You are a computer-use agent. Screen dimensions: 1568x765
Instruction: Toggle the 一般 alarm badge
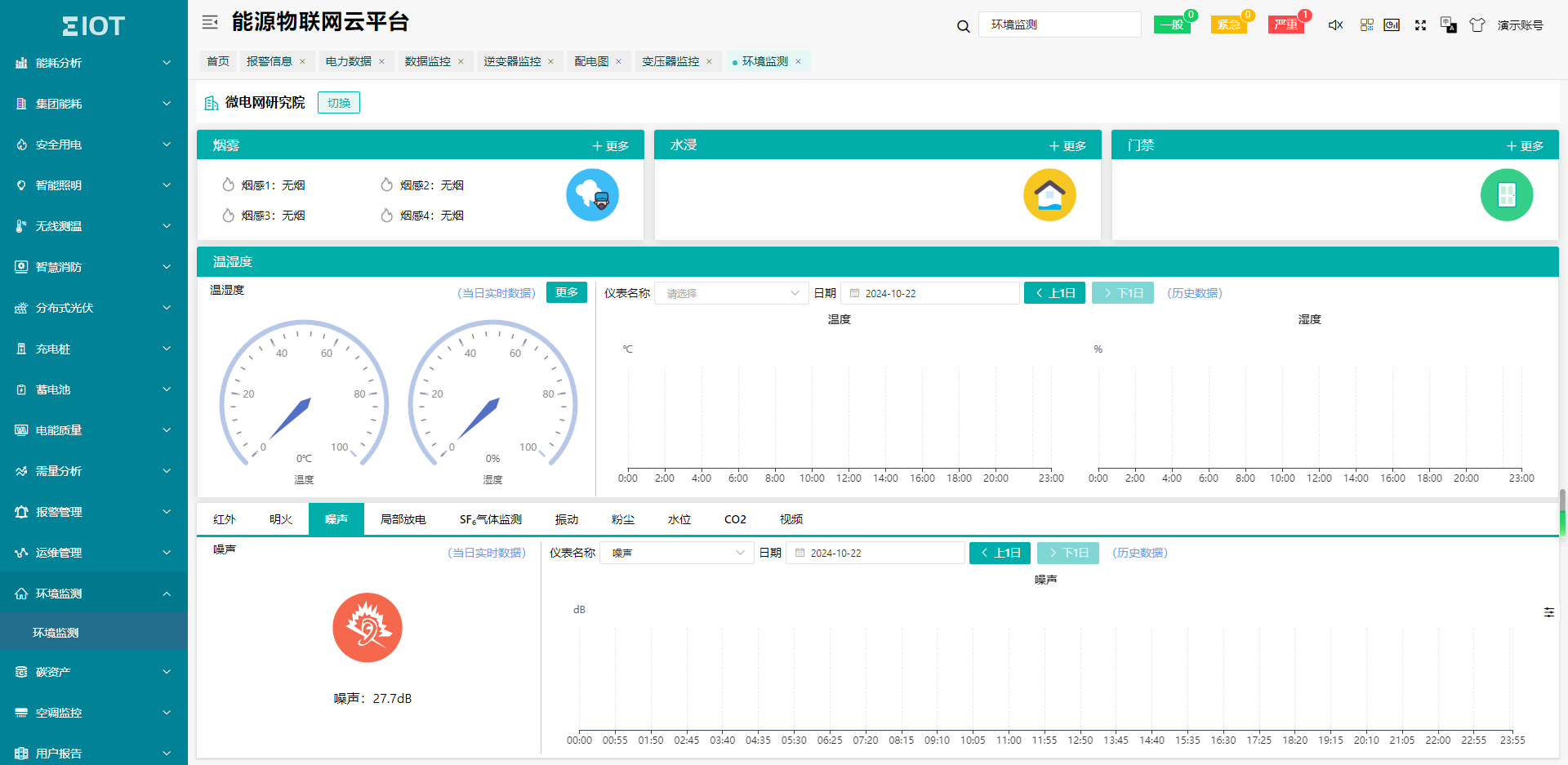1172,24
